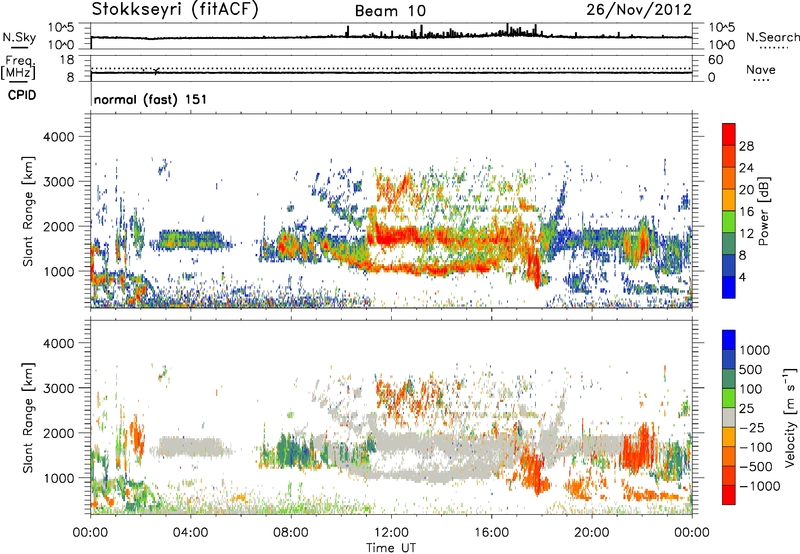
Task: Click the 12 dB colorbar tick
Action: coord(746,234)
